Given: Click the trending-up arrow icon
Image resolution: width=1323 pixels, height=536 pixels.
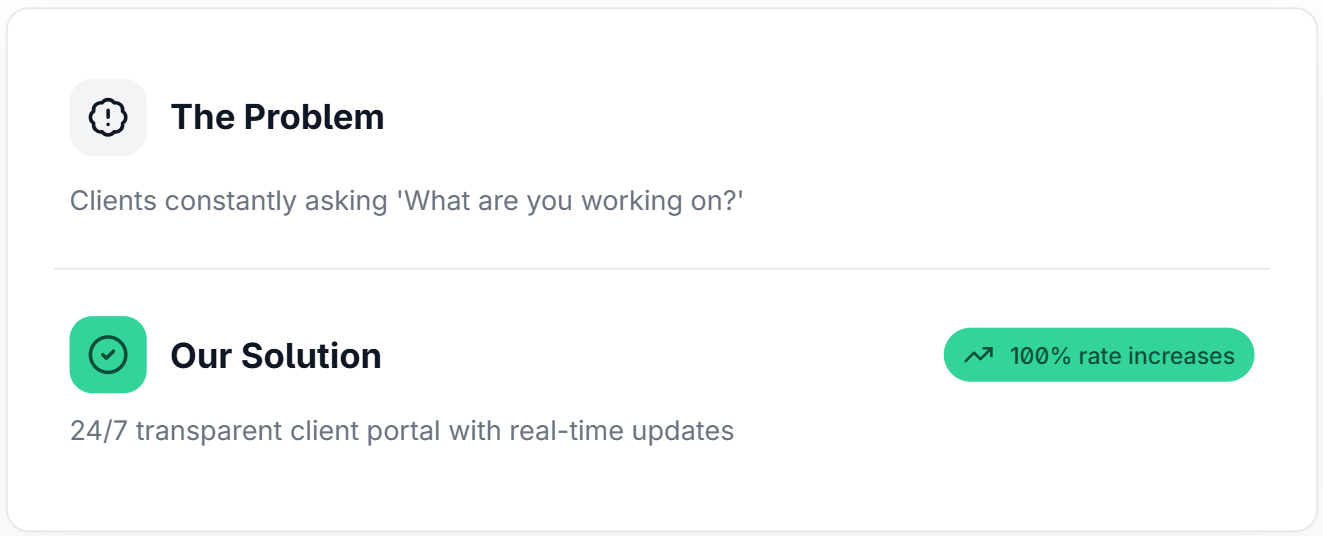Looking at the screenshot, I should click(978, 355).
